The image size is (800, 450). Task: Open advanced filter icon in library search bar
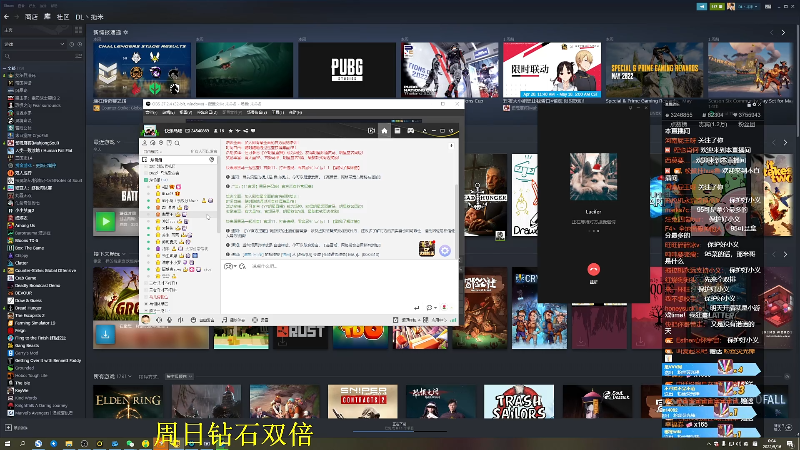79,56
